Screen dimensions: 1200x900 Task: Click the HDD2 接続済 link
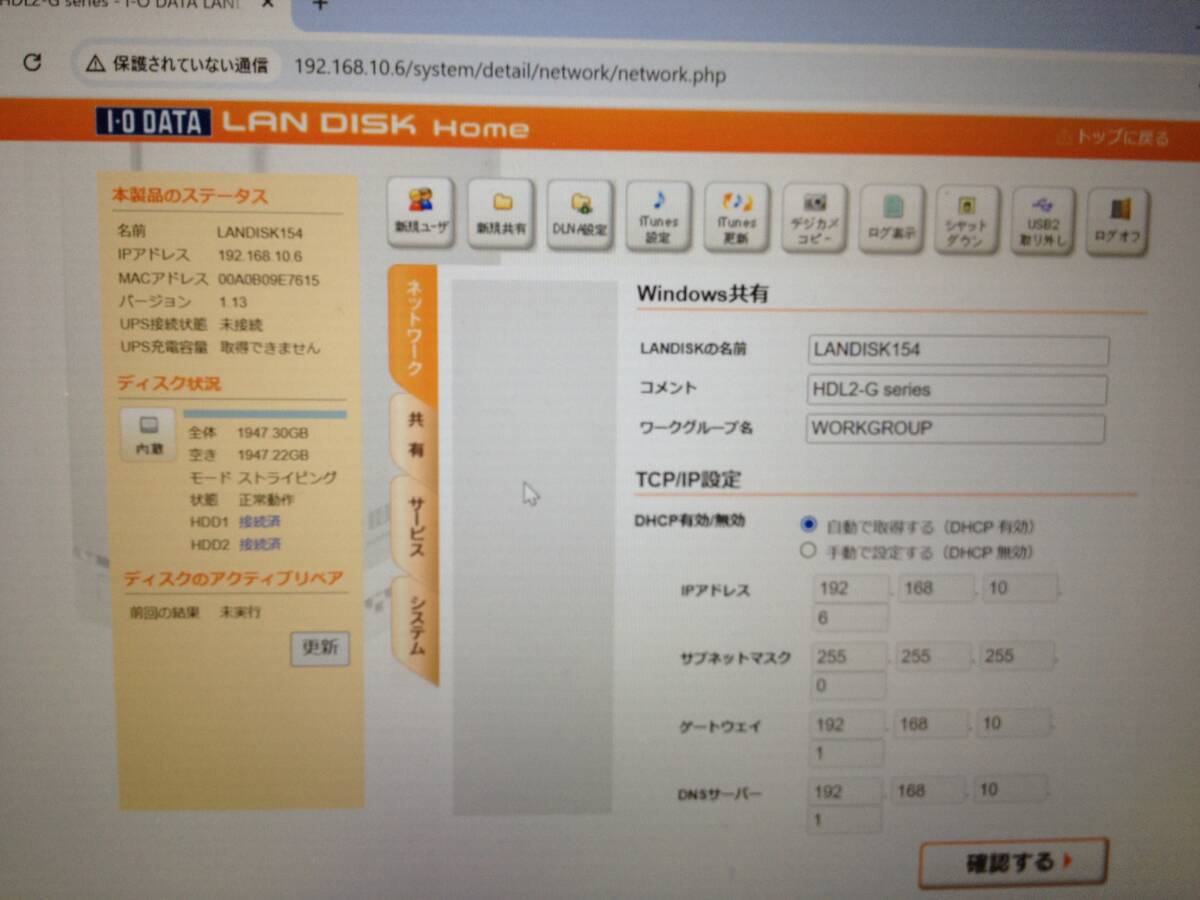click(260, 545)
